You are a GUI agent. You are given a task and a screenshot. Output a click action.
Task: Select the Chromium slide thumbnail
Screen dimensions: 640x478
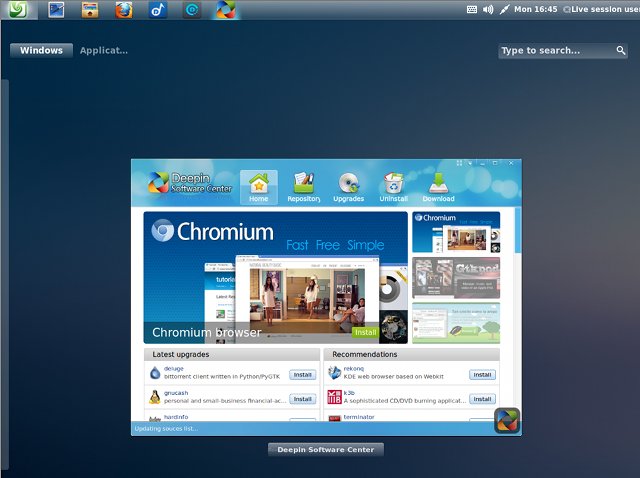pos(456,232)
